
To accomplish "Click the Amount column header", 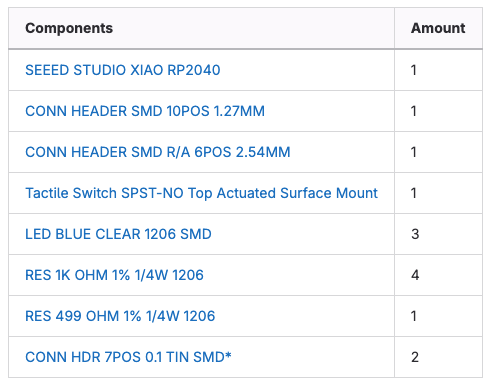I will (x=438, y=28).
